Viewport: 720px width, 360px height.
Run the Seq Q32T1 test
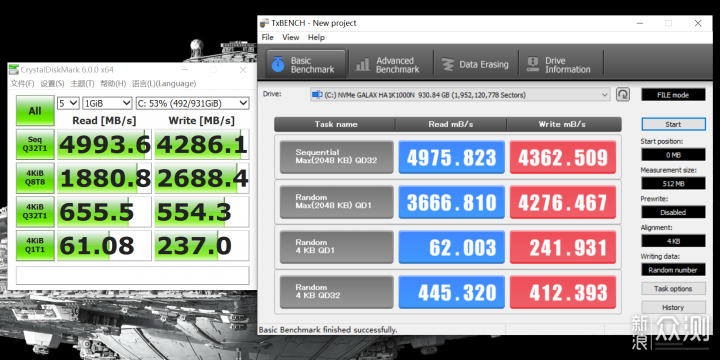(35, 144)
